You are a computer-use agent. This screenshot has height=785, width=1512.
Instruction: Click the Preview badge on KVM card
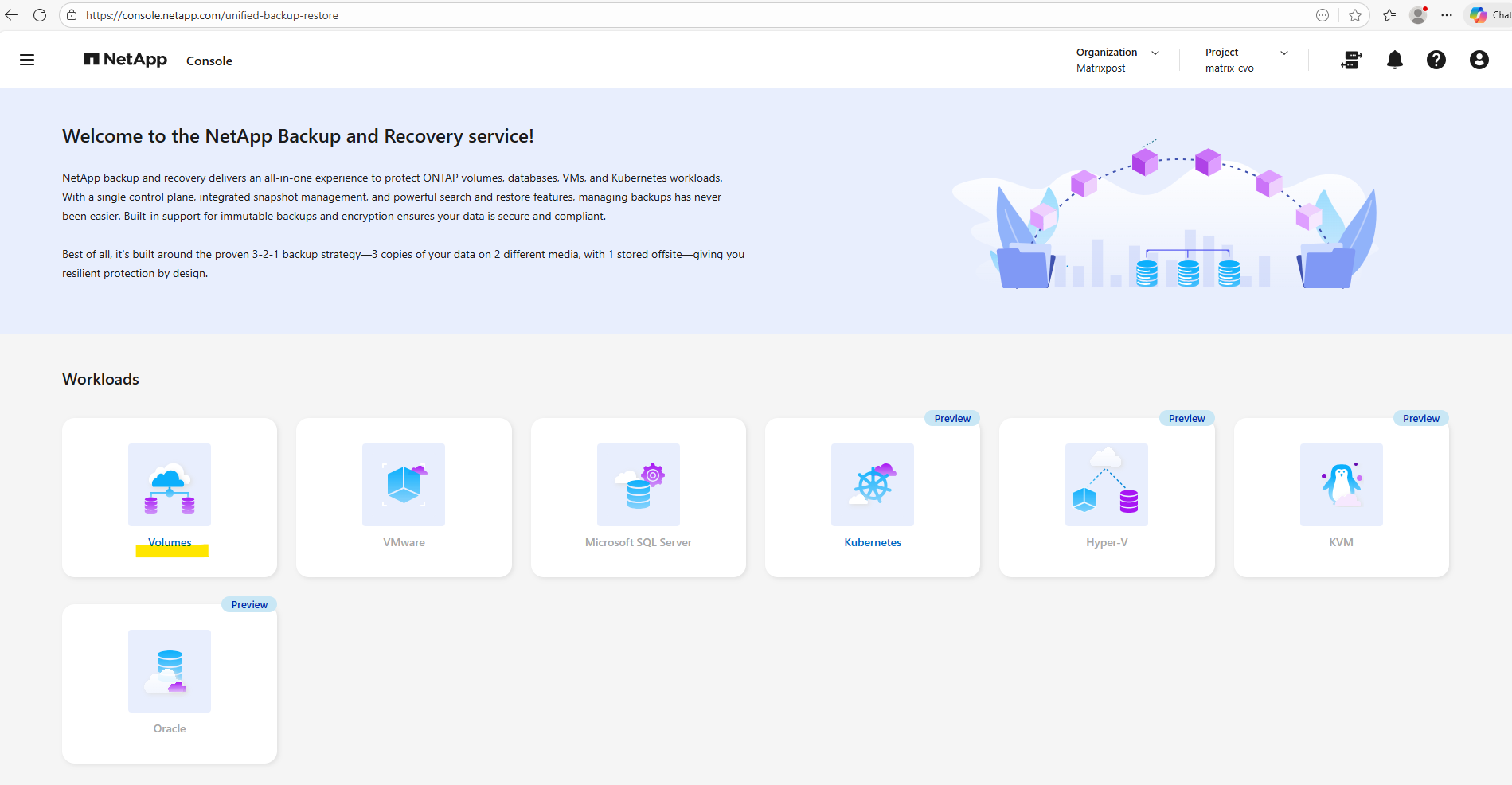tap(1421, 418)
